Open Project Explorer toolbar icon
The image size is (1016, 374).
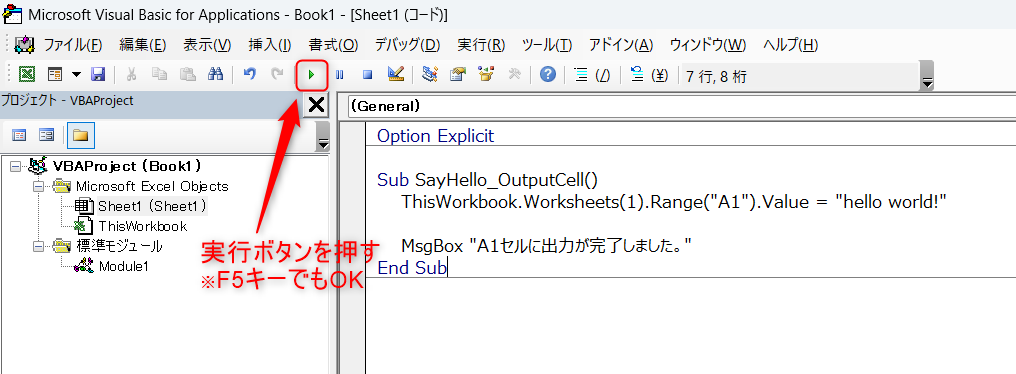pos(429,75)
